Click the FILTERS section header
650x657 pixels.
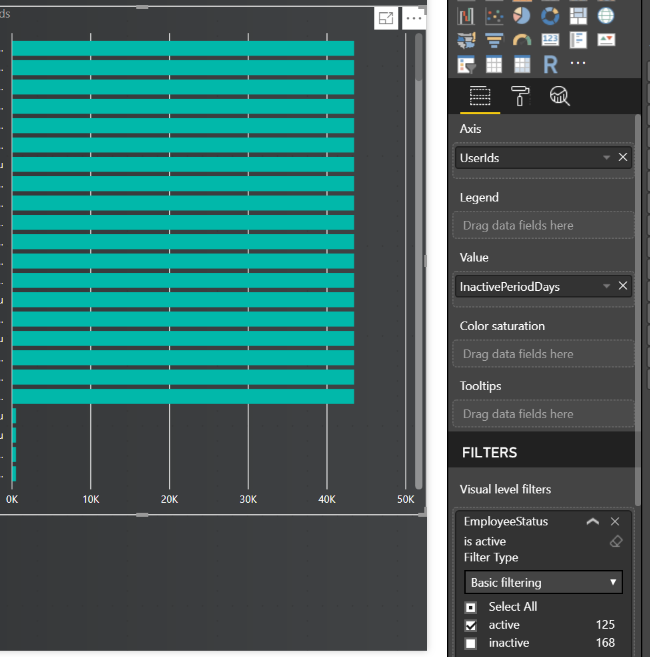pyautogui.click(x=489, y=453)
